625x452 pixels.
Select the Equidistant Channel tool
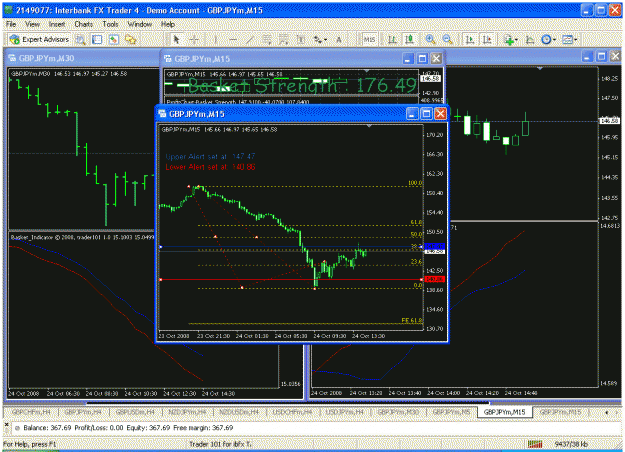click(266, 39)
